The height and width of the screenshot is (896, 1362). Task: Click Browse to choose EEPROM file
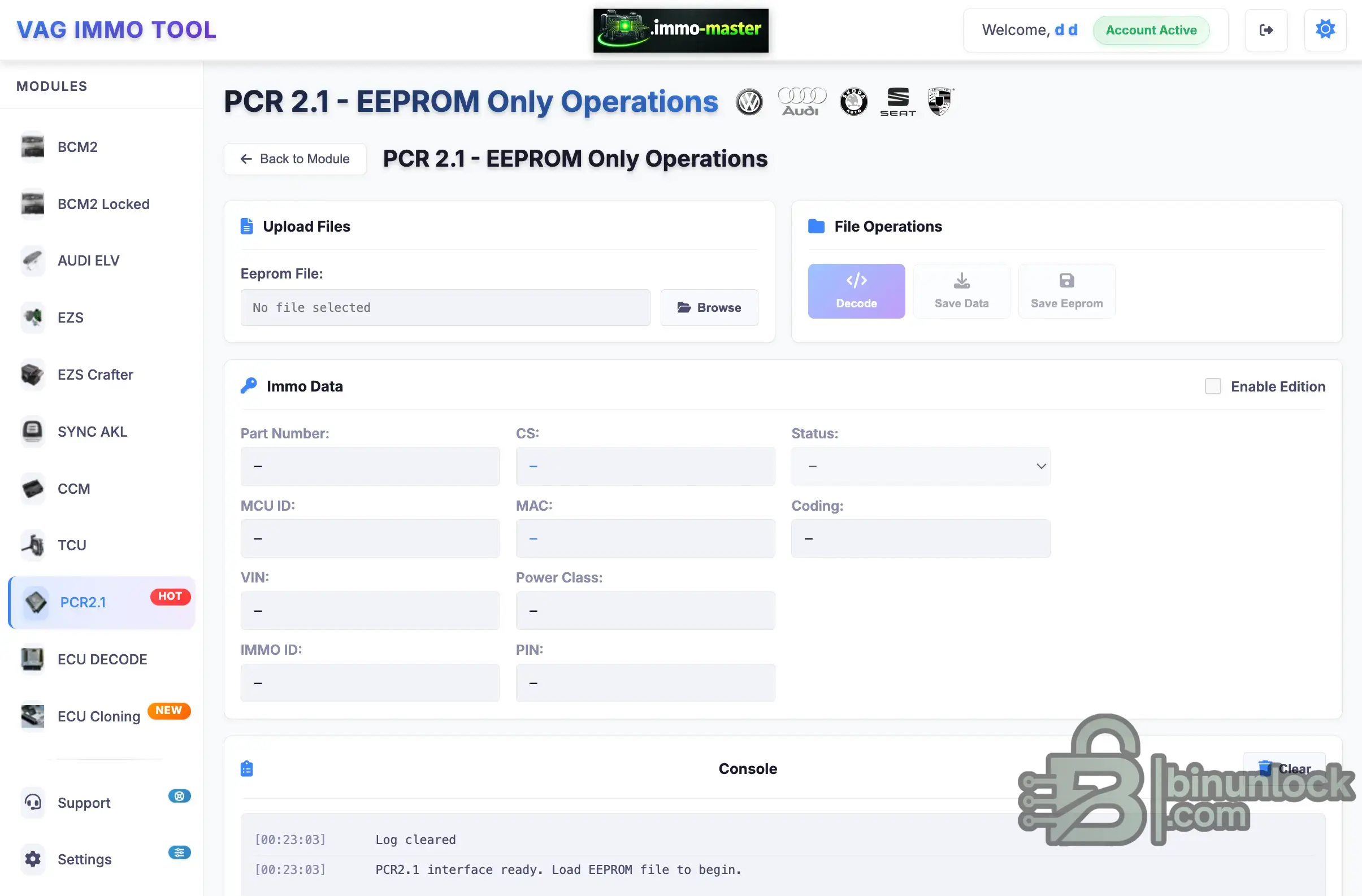[709, 308]
